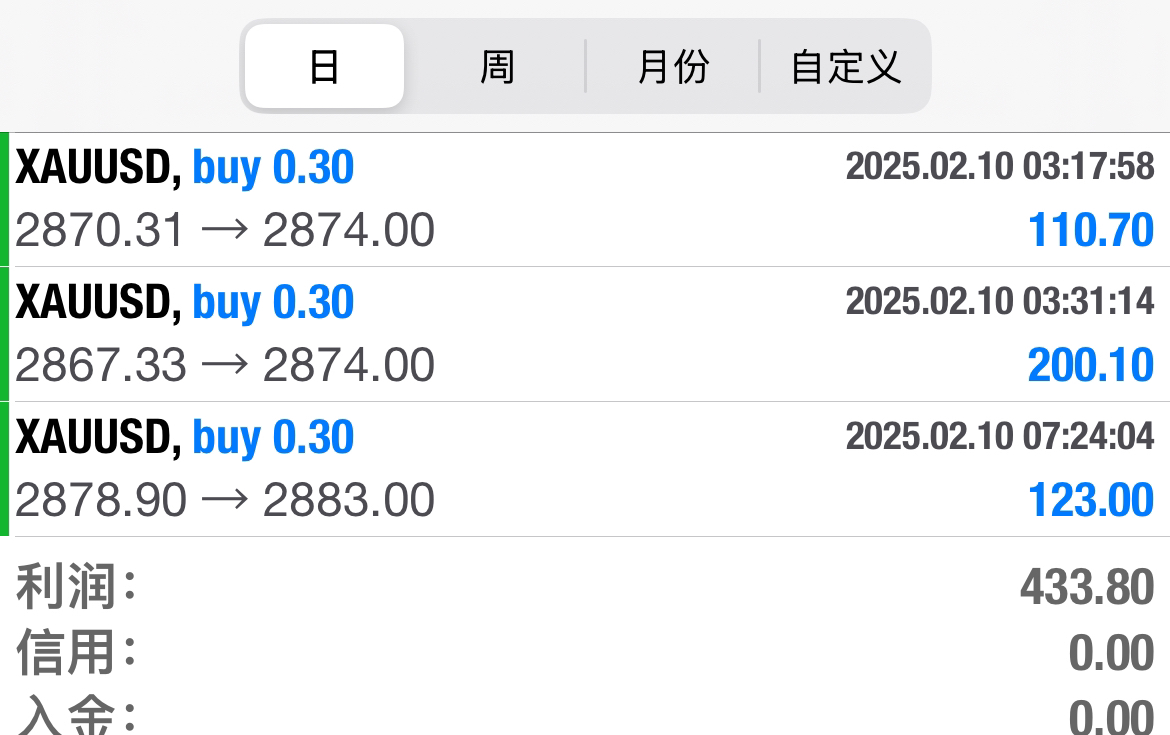Screen dimensions: 1170x735
Task: Tap price range 2878.90 → 2883.00
Action: pos(225,500)
